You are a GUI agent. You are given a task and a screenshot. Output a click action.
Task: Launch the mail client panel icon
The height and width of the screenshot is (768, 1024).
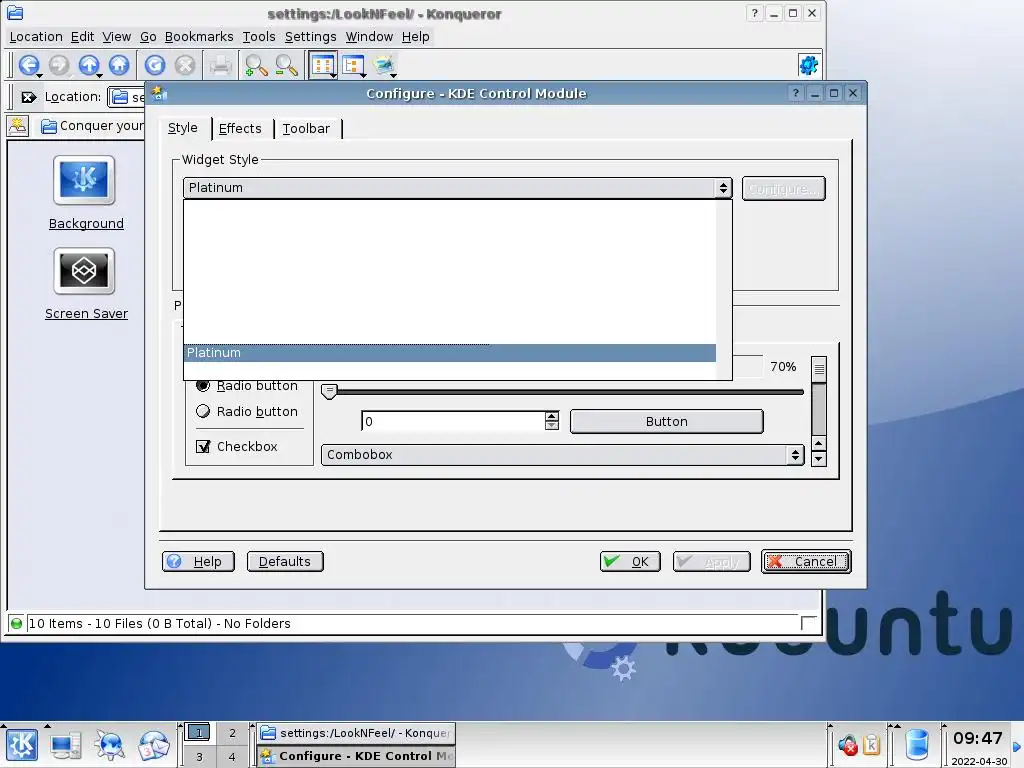pyautogui.click(x=153, y=745)
